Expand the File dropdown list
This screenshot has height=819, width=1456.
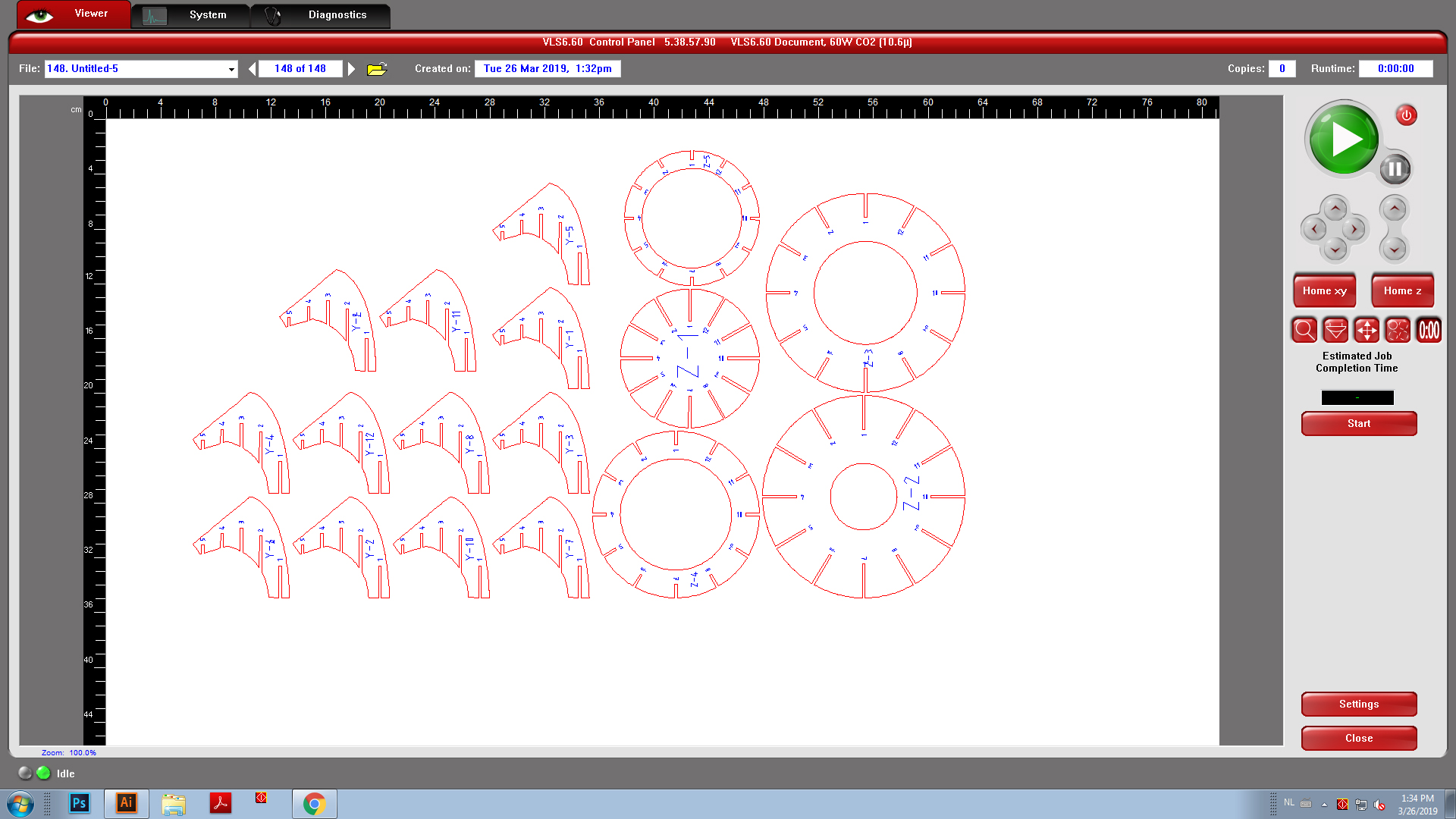(x=231, y=70)
